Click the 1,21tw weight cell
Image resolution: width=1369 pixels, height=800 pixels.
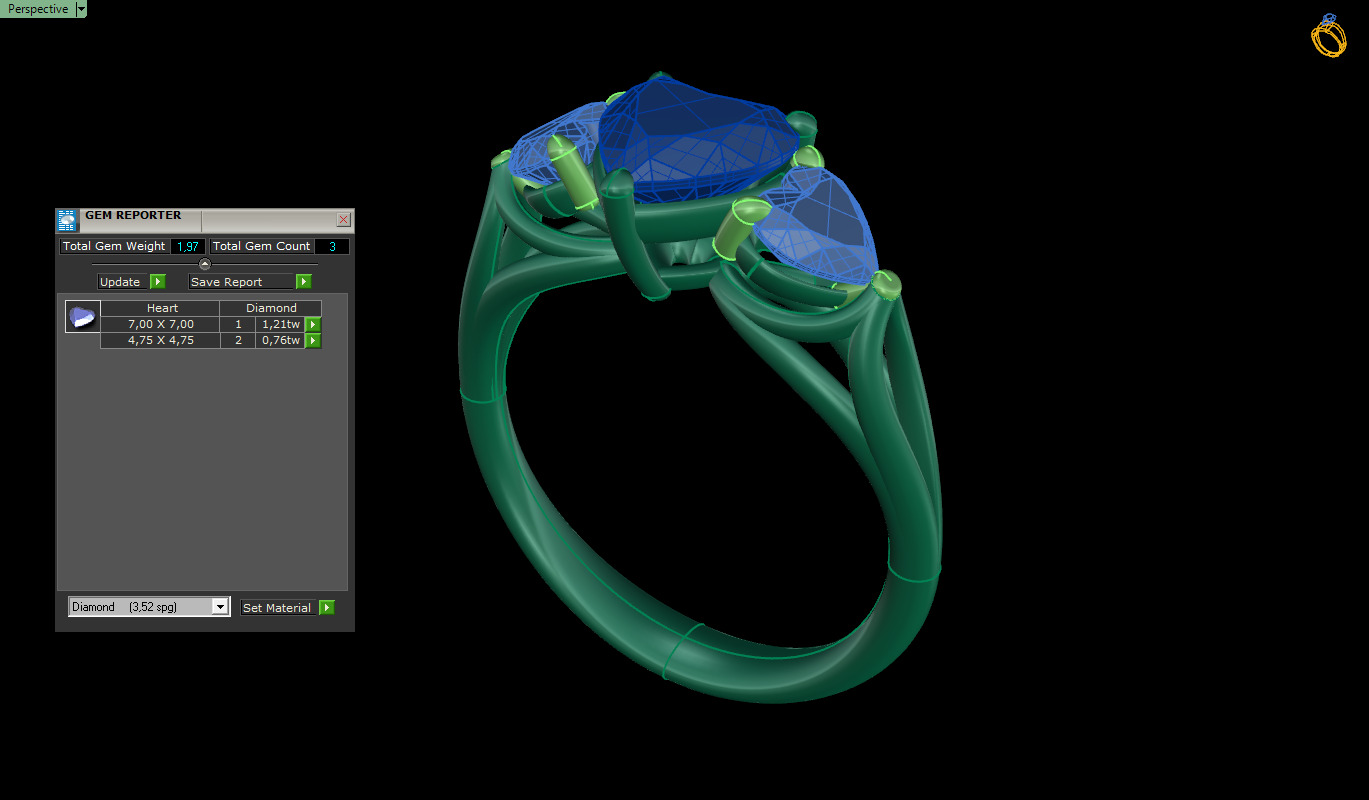point(280,324)
